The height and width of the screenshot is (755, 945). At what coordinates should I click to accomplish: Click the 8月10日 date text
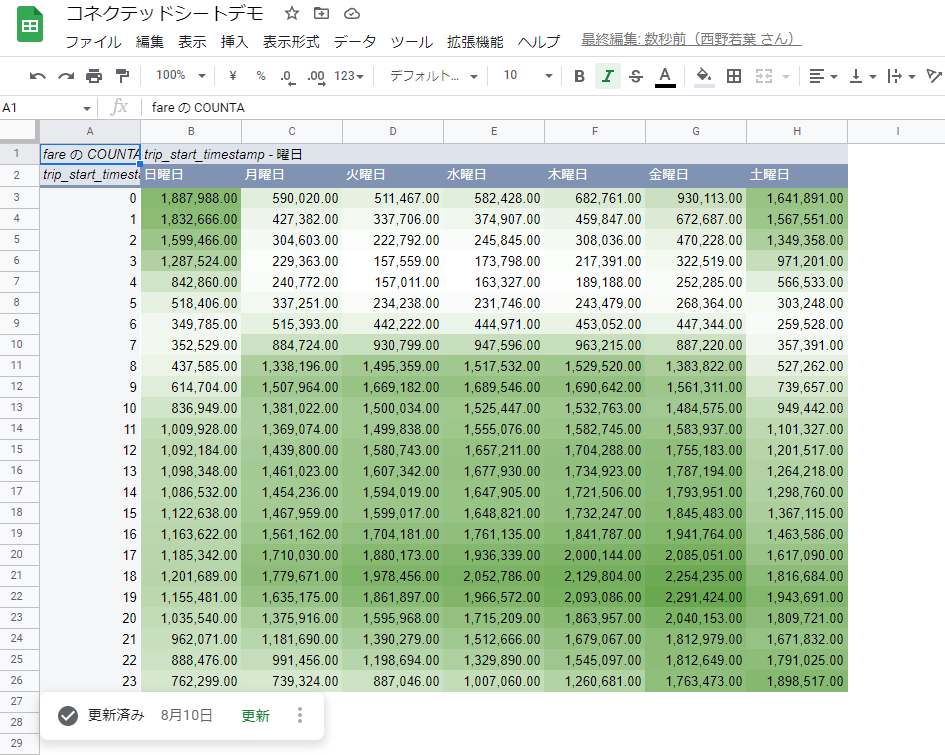[x=186, y=716]
